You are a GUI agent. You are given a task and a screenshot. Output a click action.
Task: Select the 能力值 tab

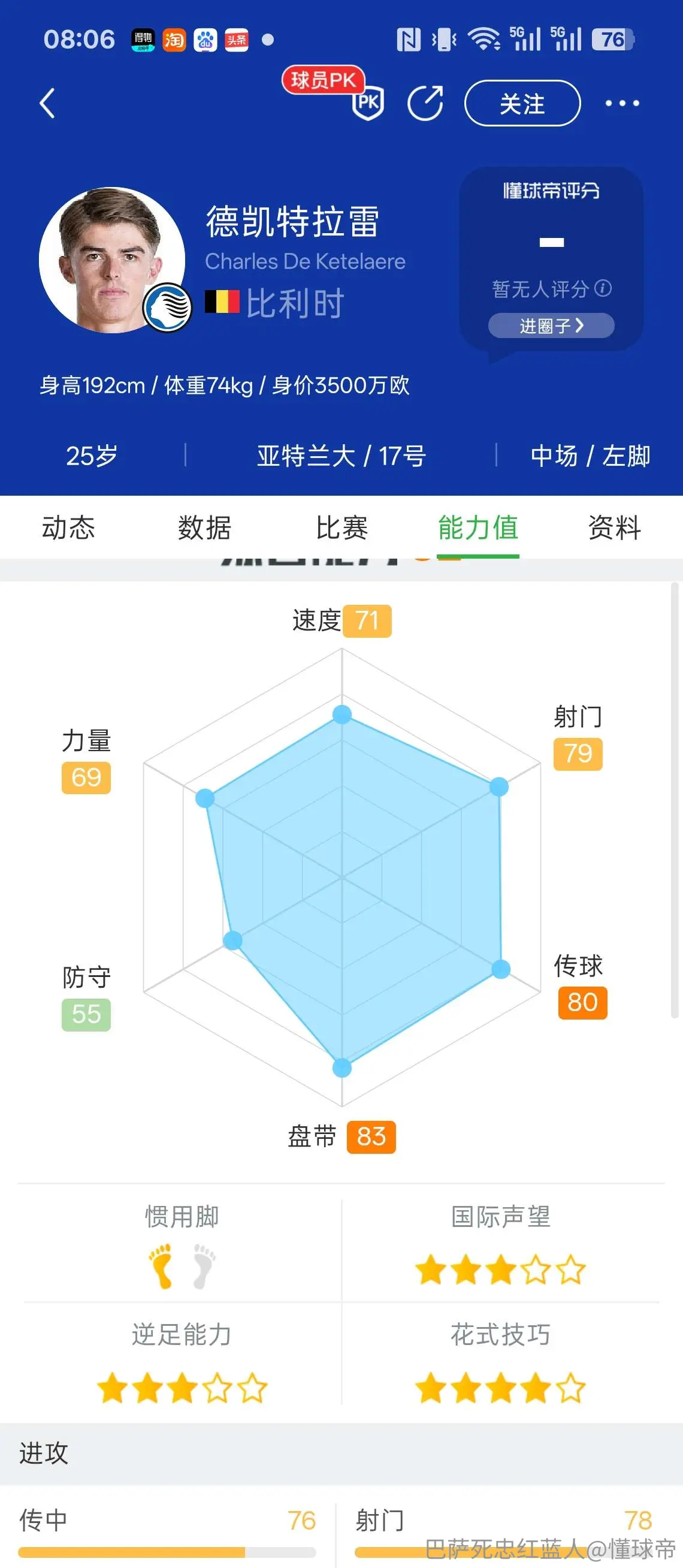coord(478,527)
